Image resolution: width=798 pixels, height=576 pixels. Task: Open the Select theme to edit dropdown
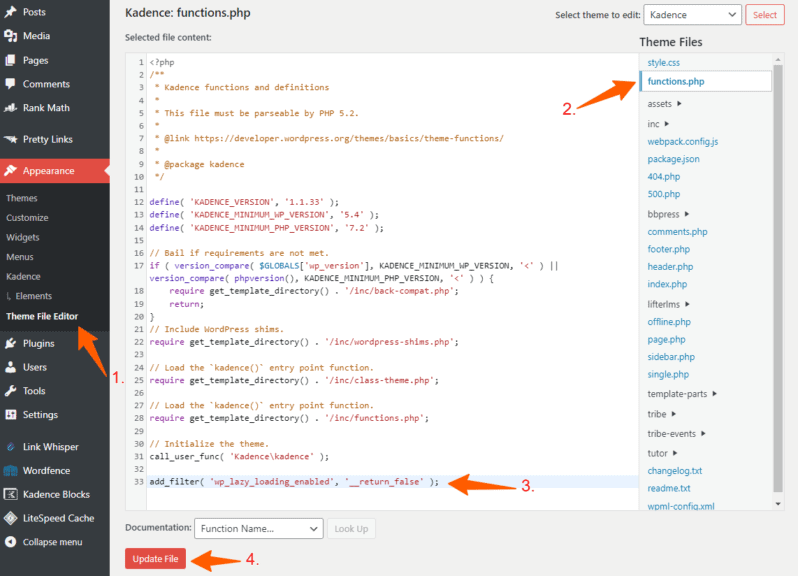[692, 15]
